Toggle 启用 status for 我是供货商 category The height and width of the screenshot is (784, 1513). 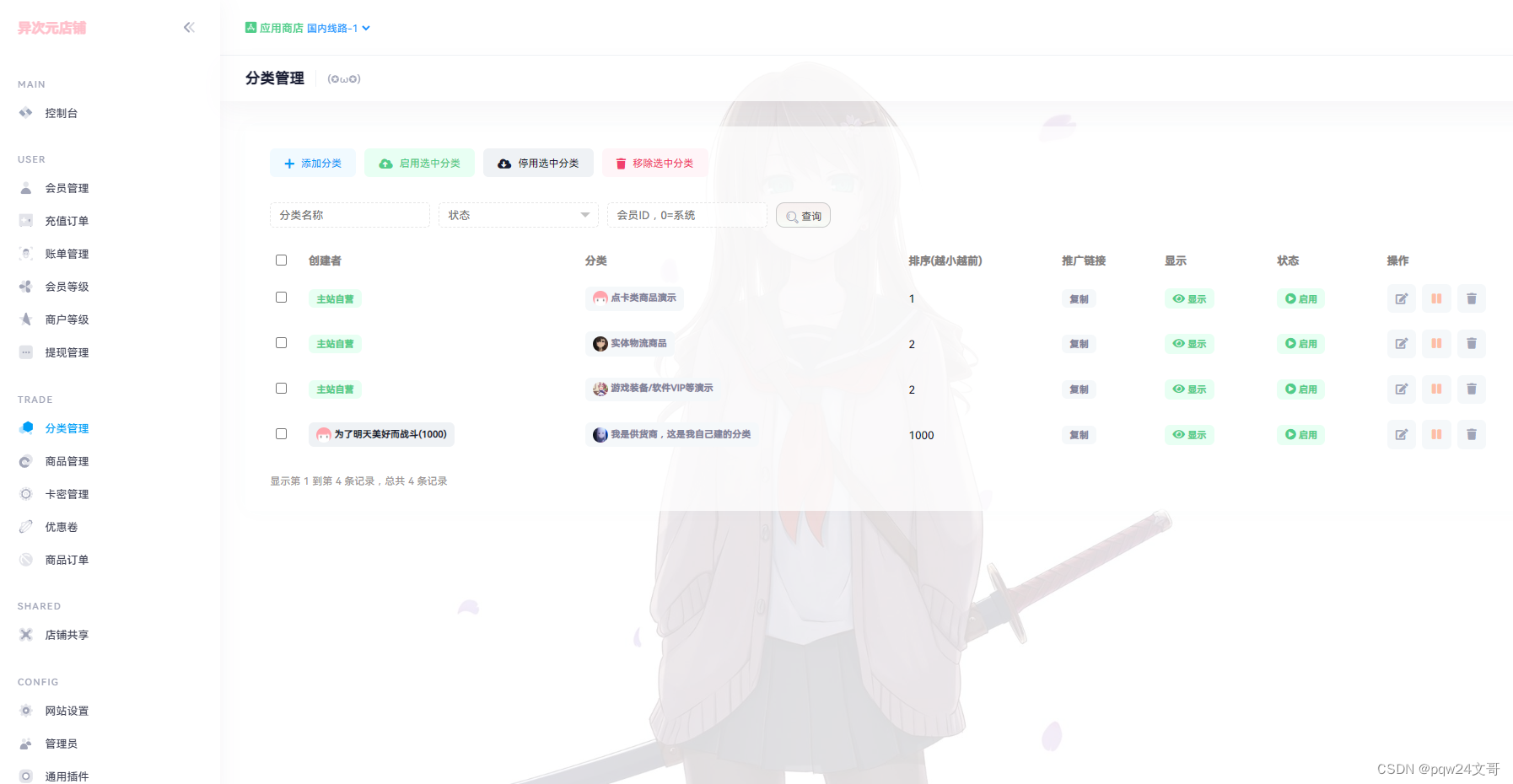(x=1300, y=434)
